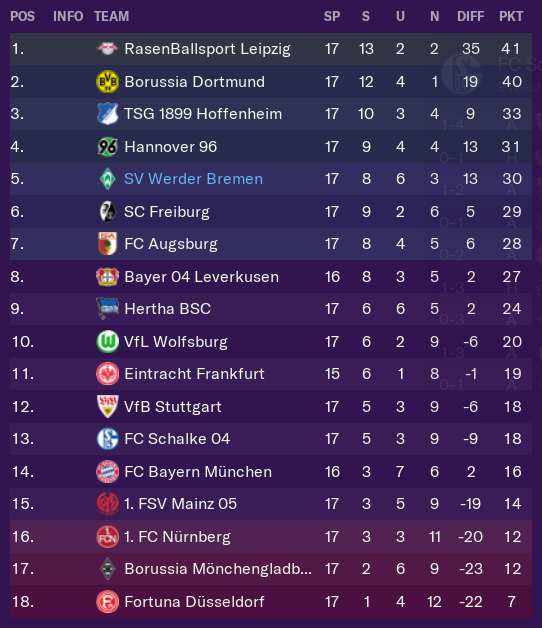Click the Borussia Dortmund BVB logo
Viewport: 542px width, 628px height.
[x=107, y=82]
